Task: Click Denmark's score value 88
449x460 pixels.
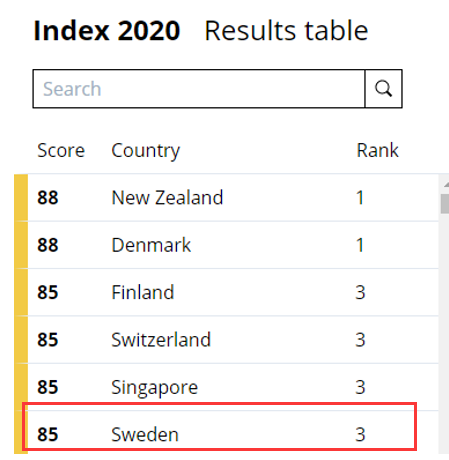Action: click(48, 245)
